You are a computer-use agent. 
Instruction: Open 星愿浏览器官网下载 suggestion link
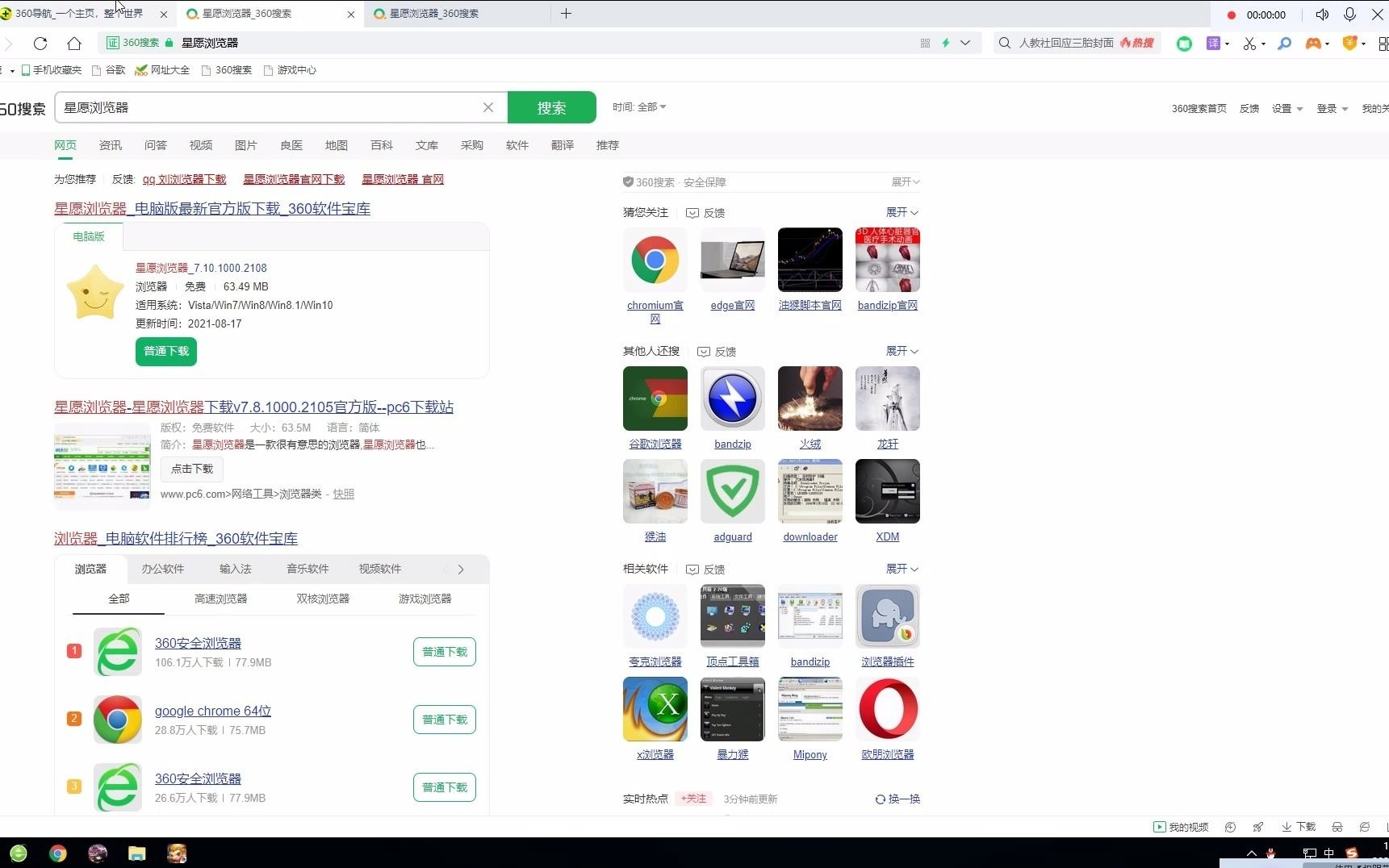pos(294,179)
